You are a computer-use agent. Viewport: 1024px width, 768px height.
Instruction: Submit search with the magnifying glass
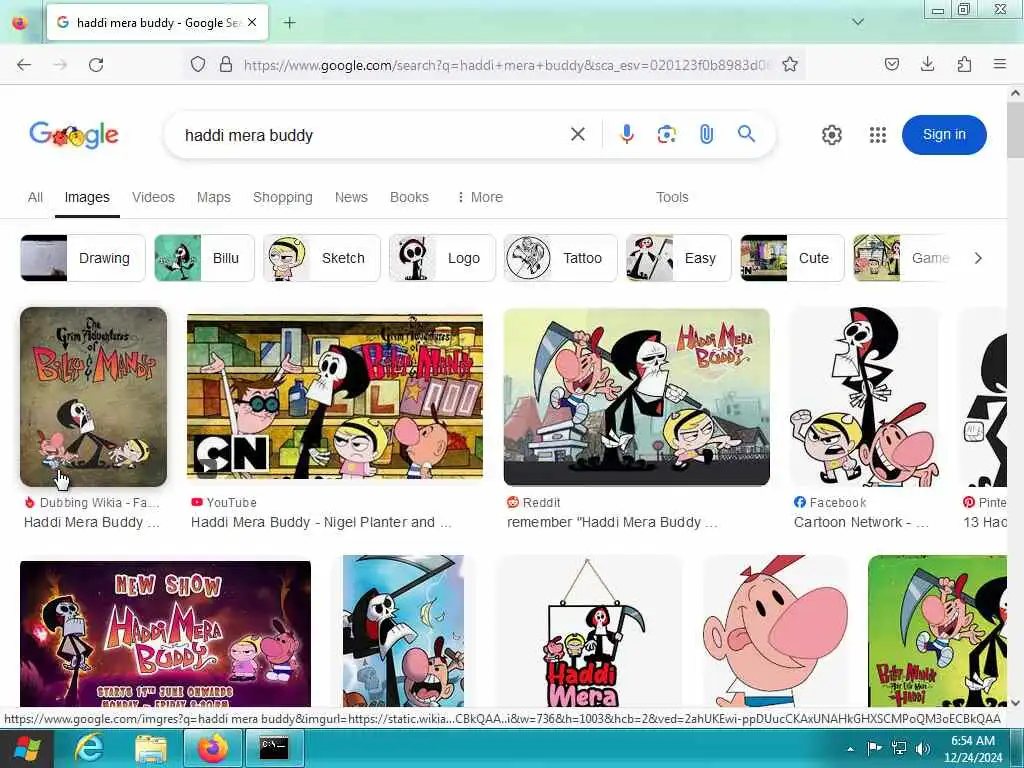coord(746,135)
